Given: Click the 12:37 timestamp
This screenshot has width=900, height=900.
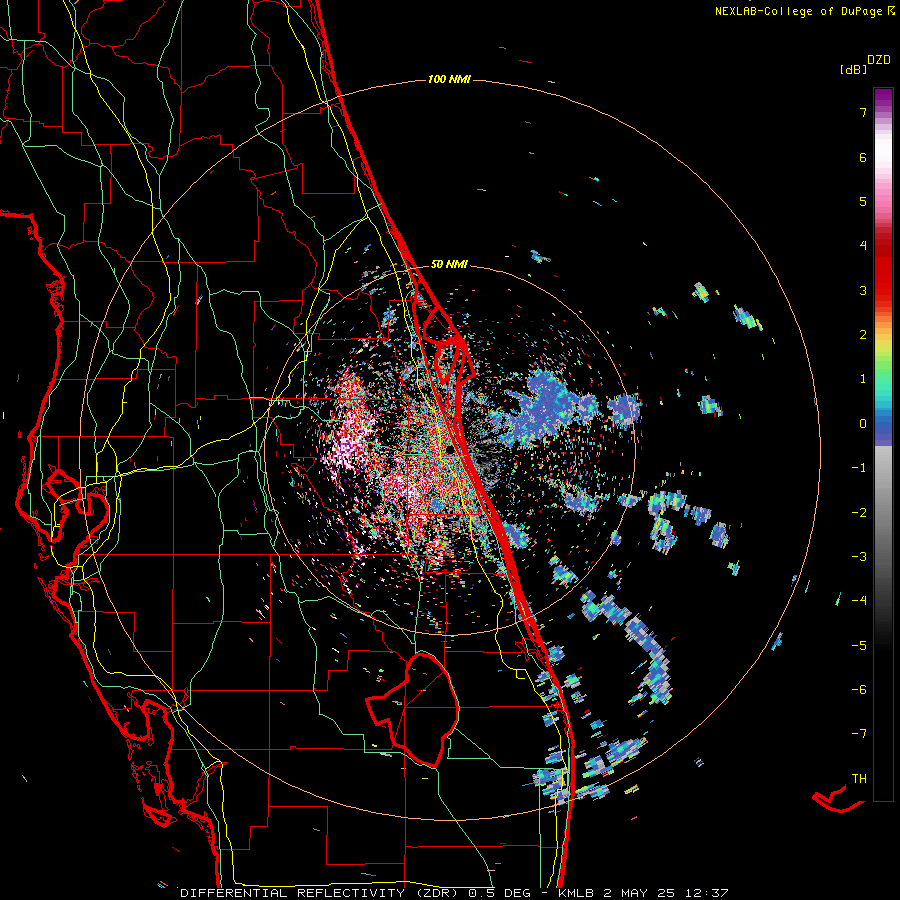Looking at the screenshot, I should pyautogui.click(x=706, y=893).
